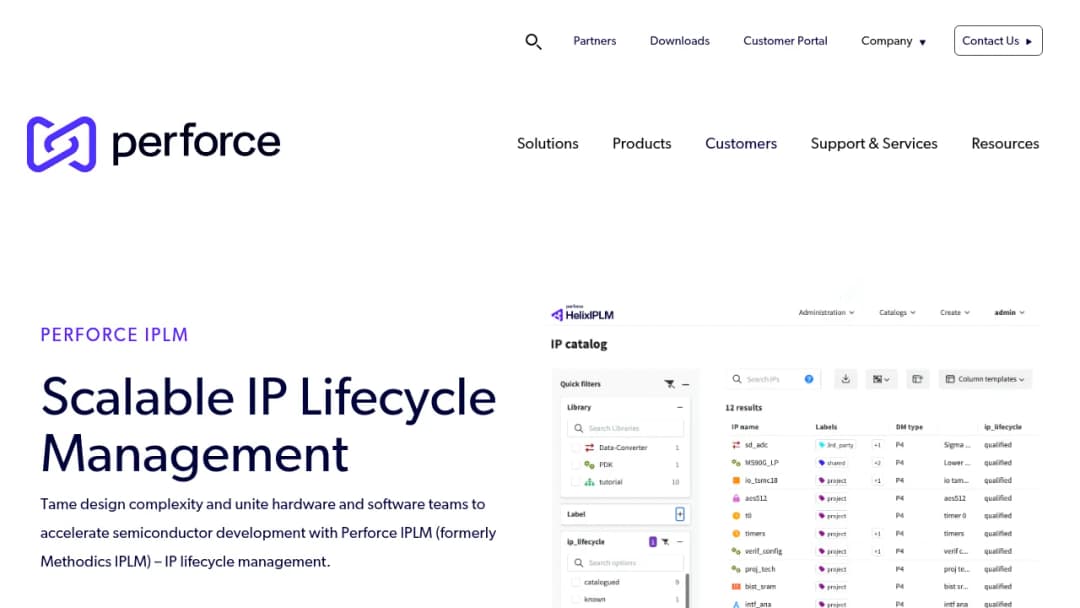This screenshot has width=1080, height=608.
Task: Click the ip_lifecycle options list scrollbar
Action: (687, 591)
